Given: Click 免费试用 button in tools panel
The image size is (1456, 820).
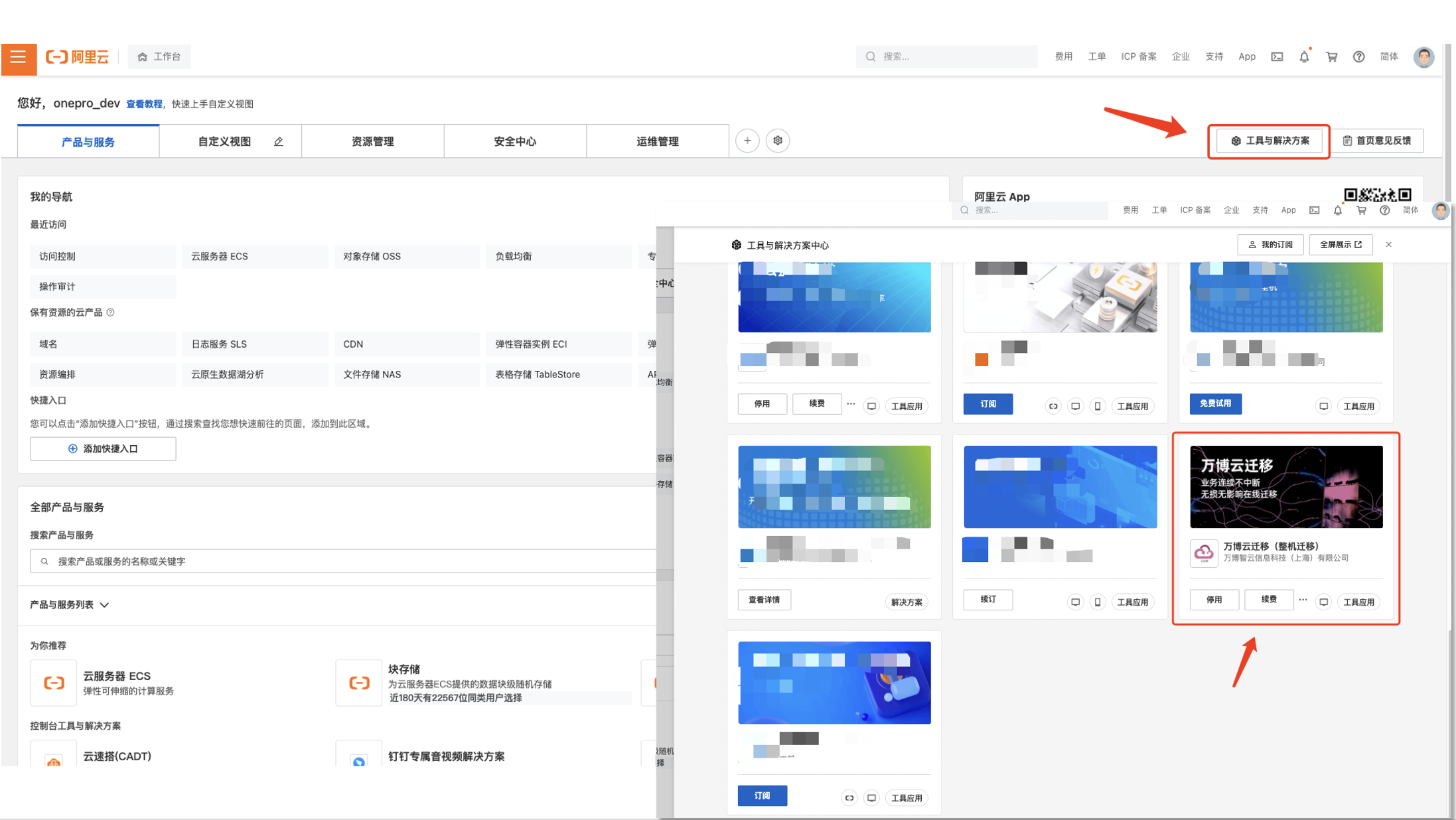Looking at the screenshot, I should [1215, 403].
